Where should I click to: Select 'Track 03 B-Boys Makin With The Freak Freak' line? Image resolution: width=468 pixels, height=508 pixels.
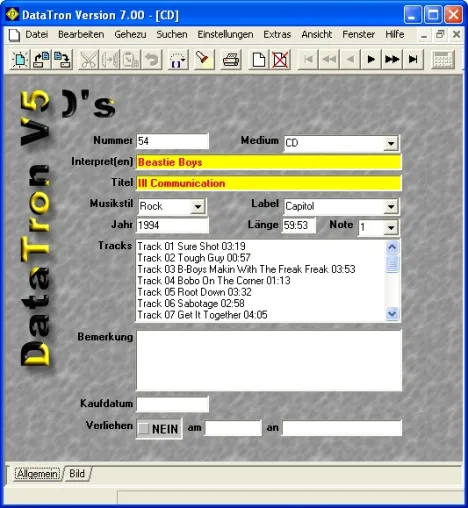[247, 269]
